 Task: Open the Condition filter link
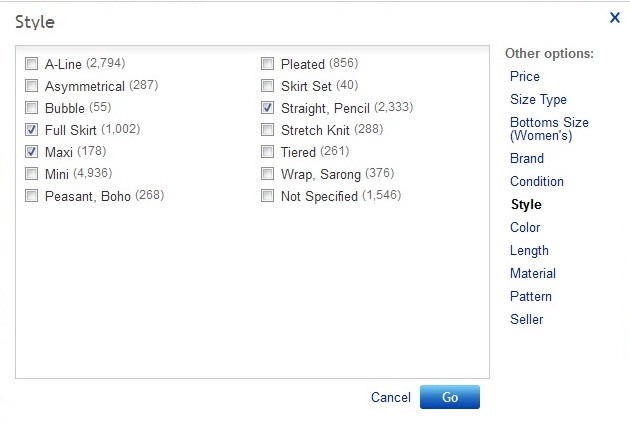pos(537,182)
